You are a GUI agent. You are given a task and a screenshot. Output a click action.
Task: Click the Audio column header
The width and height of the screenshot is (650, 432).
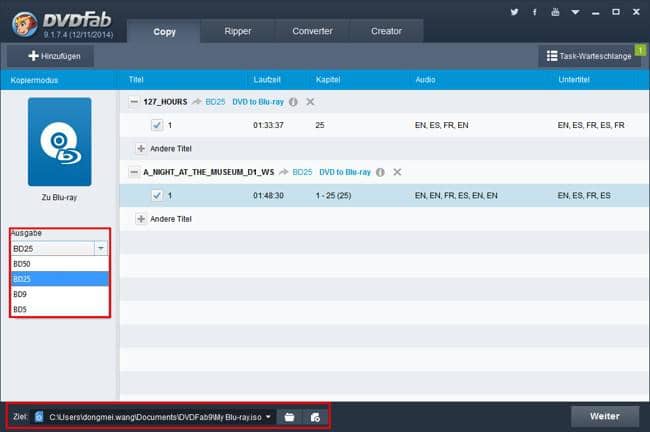coord(425,80)
